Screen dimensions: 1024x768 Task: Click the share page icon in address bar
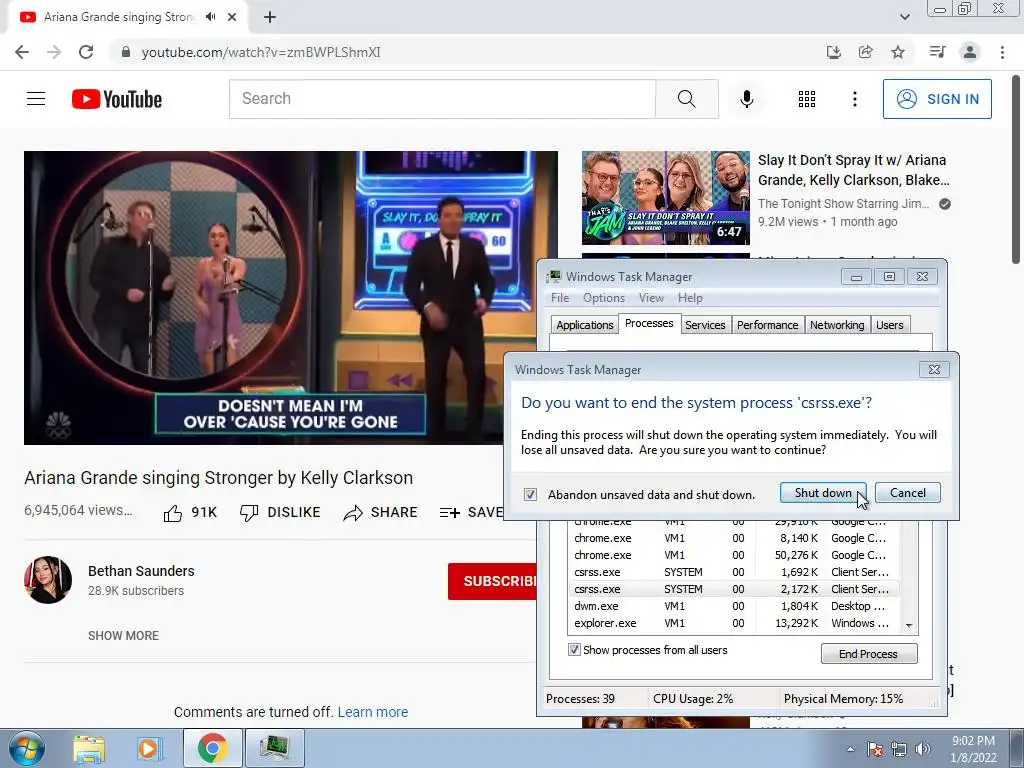click(865, 52)
